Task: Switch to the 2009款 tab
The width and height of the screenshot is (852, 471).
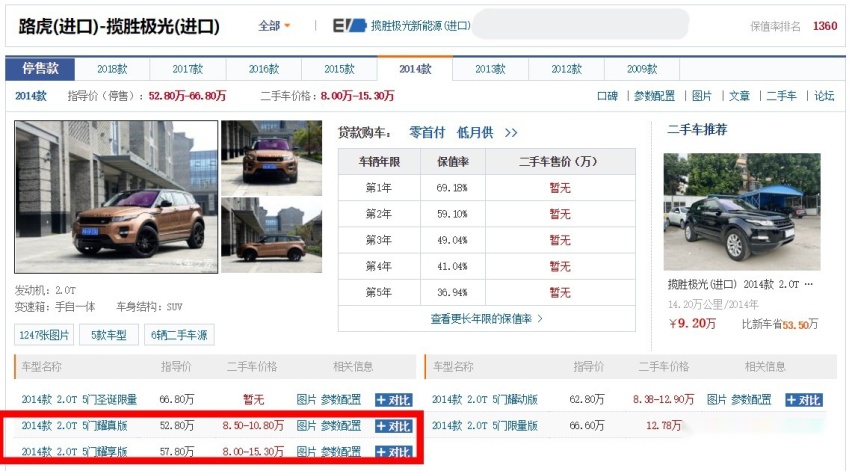Action: (642, 69)
